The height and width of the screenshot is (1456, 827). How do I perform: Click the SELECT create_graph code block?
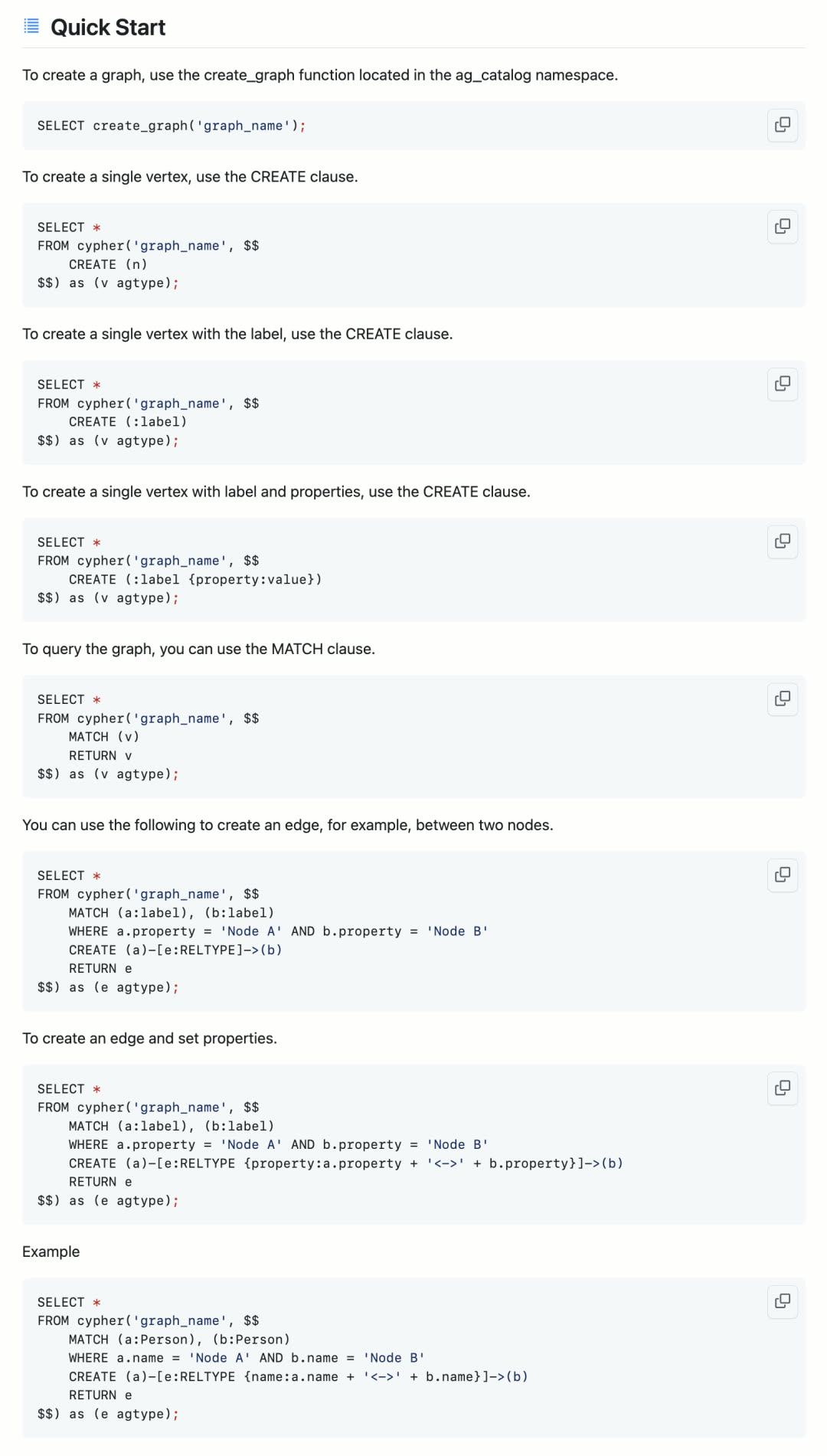tap(172, 126)
